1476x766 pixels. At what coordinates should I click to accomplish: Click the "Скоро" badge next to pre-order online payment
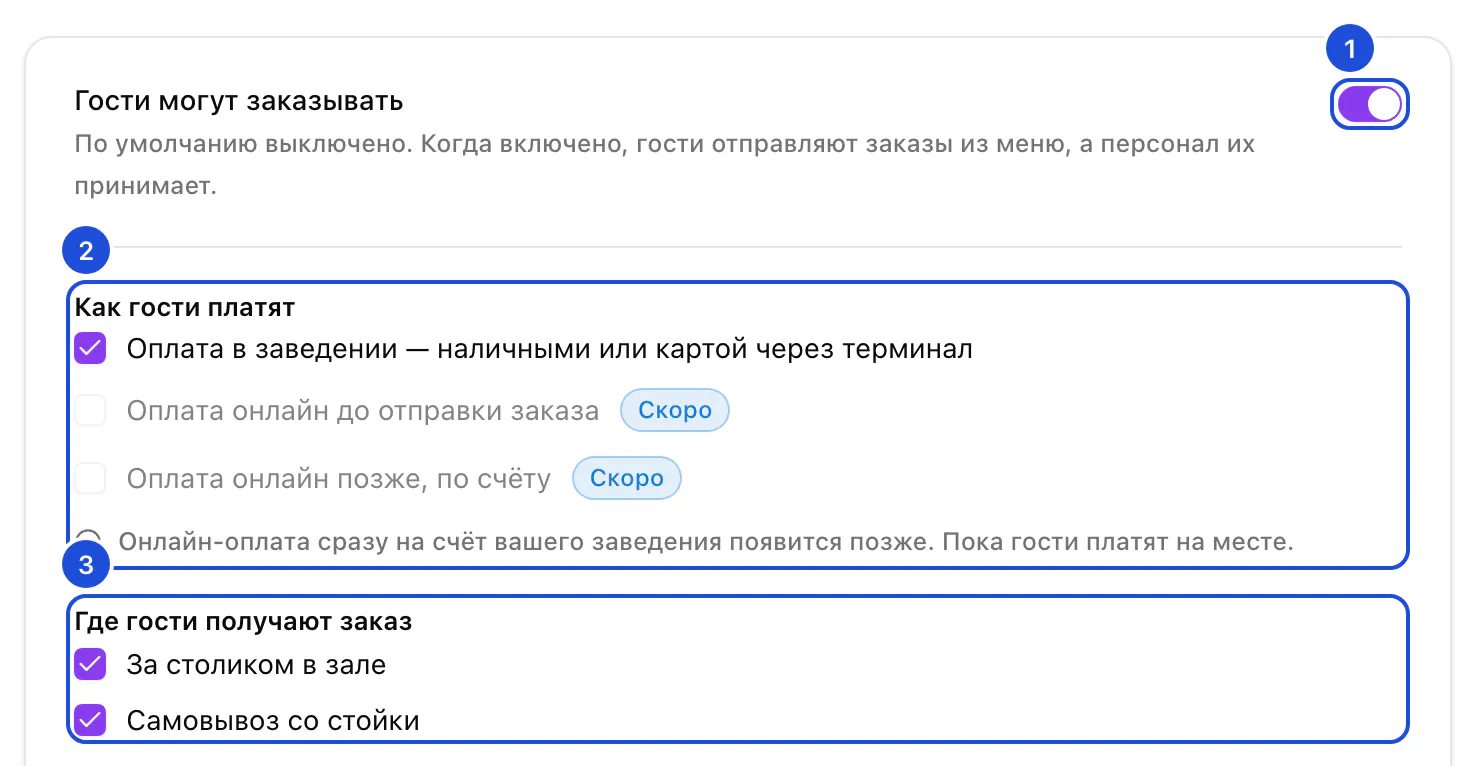pos(675,410)
